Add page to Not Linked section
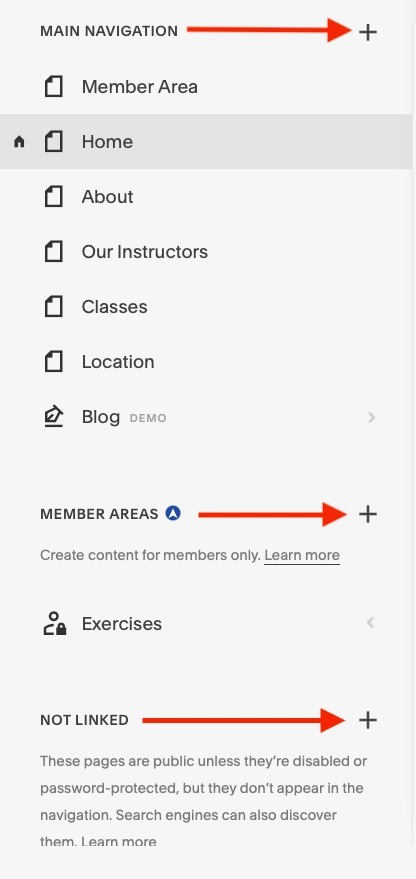 tap(367, 720)
